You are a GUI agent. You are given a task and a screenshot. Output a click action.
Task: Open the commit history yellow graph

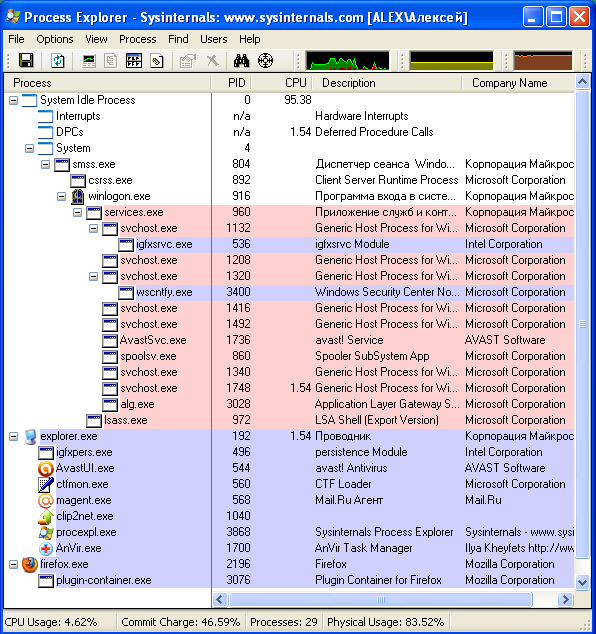451,61
